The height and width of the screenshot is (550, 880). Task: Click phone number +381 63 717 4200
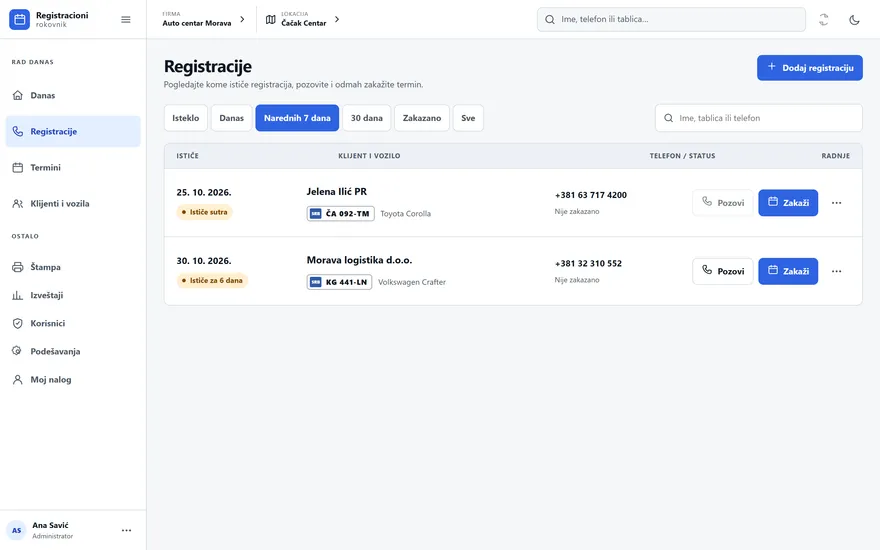pyautogui.click(x=590, y=195)
